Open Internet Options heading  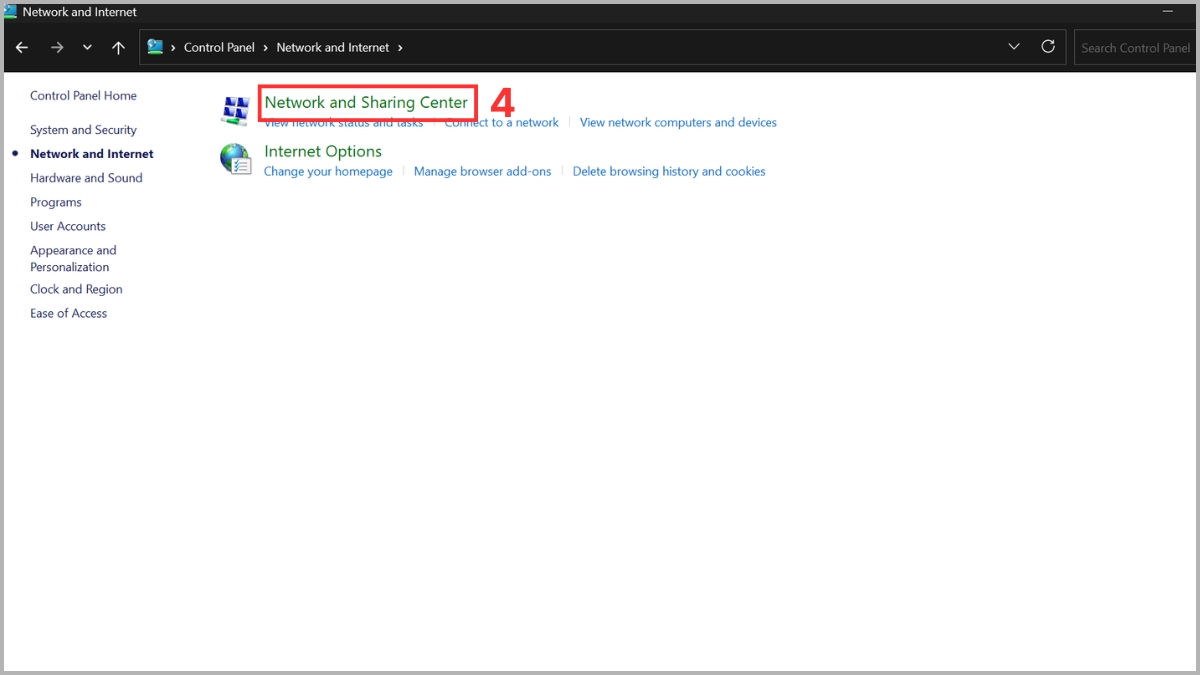323,151
